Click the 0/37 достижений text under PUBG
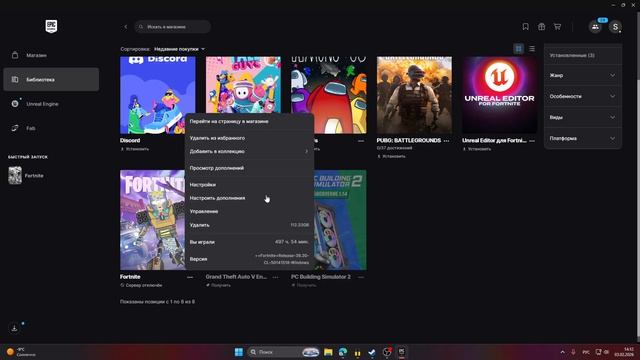The width and height of the screenshot is (640, 360). (394, 148)
